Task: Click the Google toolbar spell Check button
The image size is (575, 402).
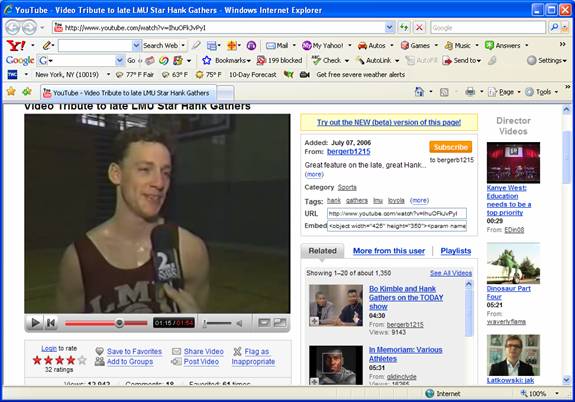Action: click(326, 60)
